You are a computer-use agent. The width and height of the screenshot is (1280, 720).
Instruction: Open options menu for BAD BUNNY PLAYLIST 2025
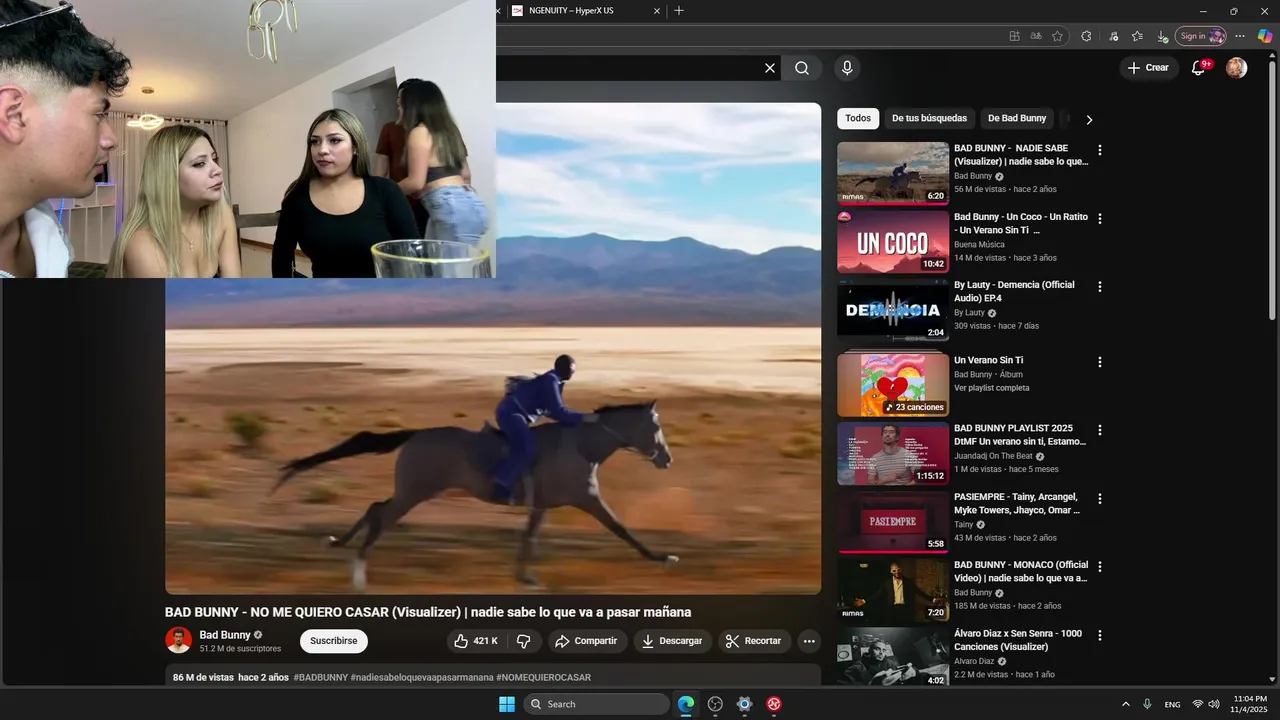pos(1100,430)
